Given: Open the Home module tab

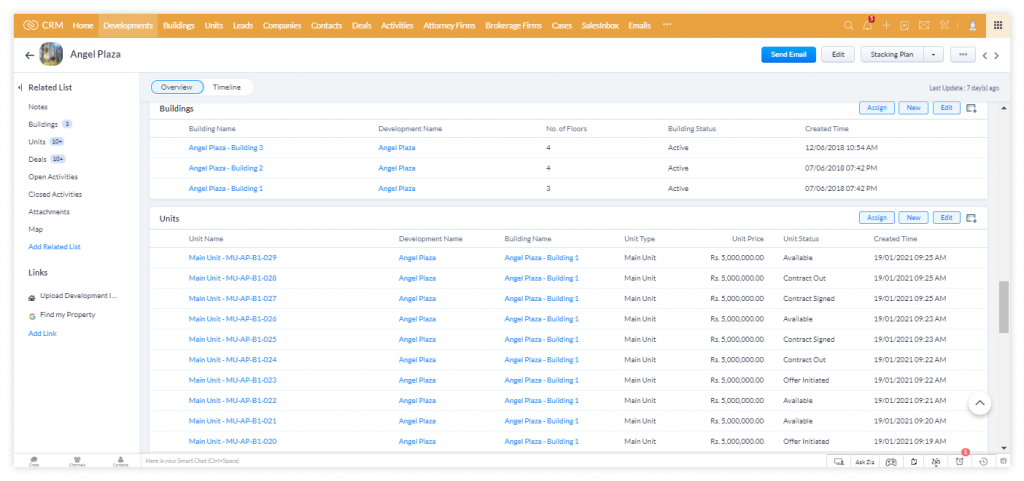Looking at the screenshot, I should tap(83, 25).
